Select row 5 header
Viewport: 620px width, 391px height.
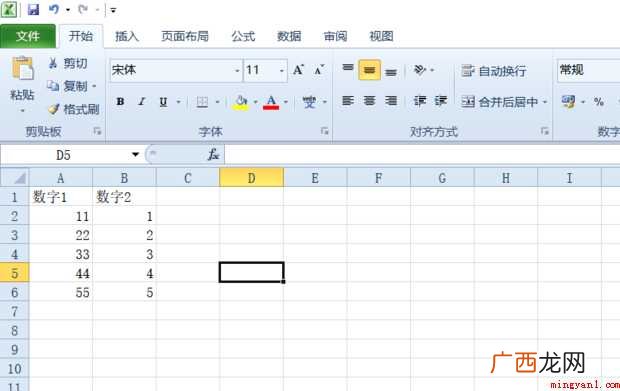pos(14,273)
